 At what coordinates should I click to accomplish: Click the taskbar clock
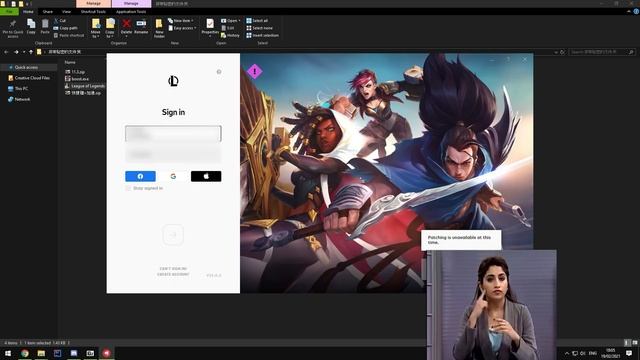611,353
